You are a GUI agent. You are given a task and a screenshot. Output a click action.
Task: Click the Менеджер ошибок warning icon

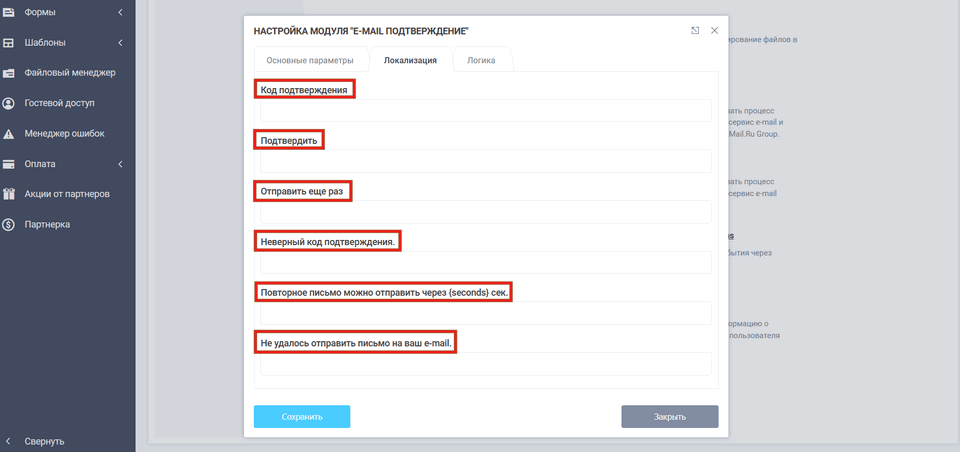click(x=9, y=134)
